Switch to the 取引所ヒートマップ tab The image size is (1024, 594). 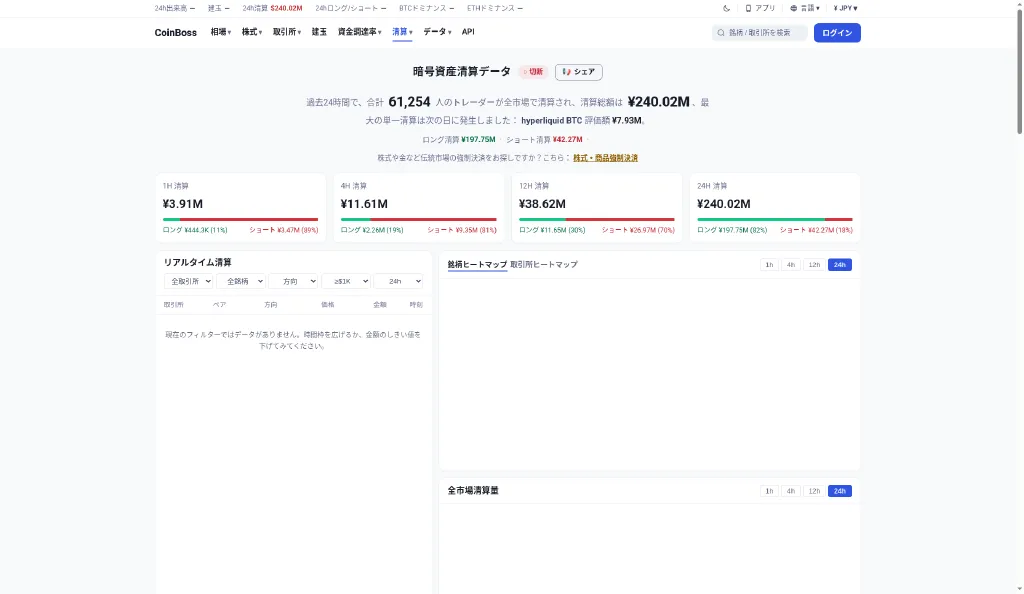[544, 264]
